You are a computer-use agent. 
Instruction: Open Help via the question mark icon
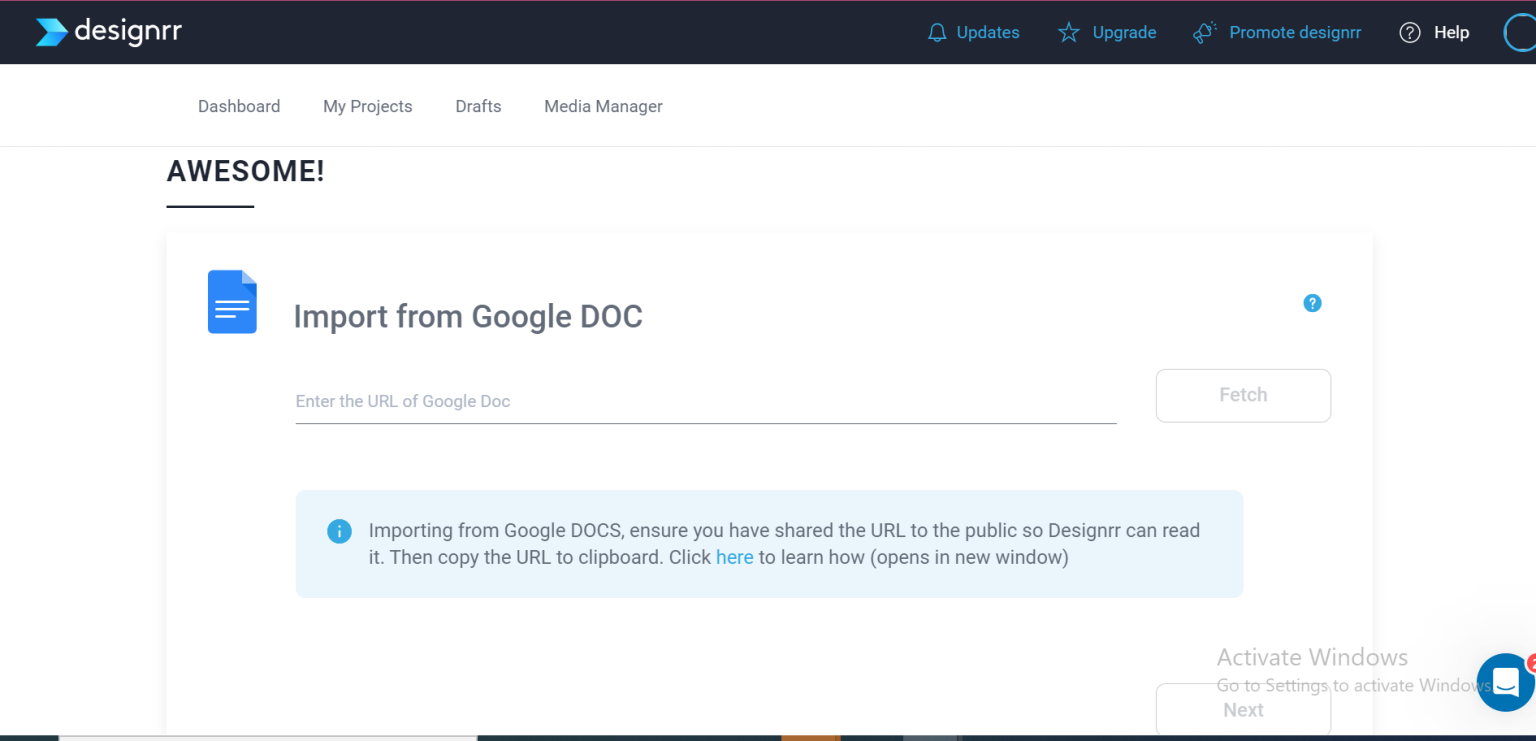tap(1409, 32)
